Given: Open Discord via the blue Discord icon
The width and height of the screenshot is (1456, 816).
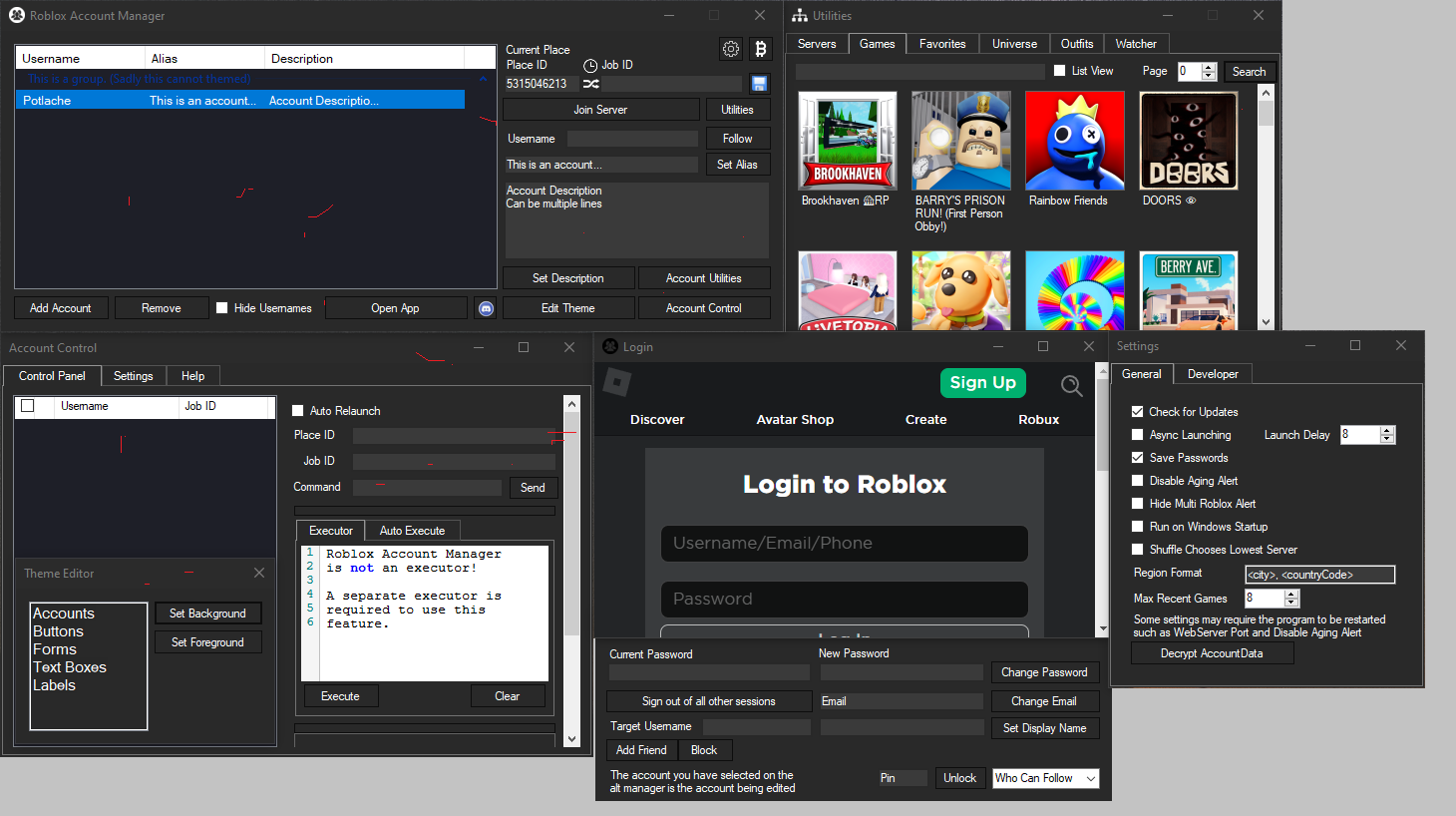Looking at the screenshot, I should 486,308.
